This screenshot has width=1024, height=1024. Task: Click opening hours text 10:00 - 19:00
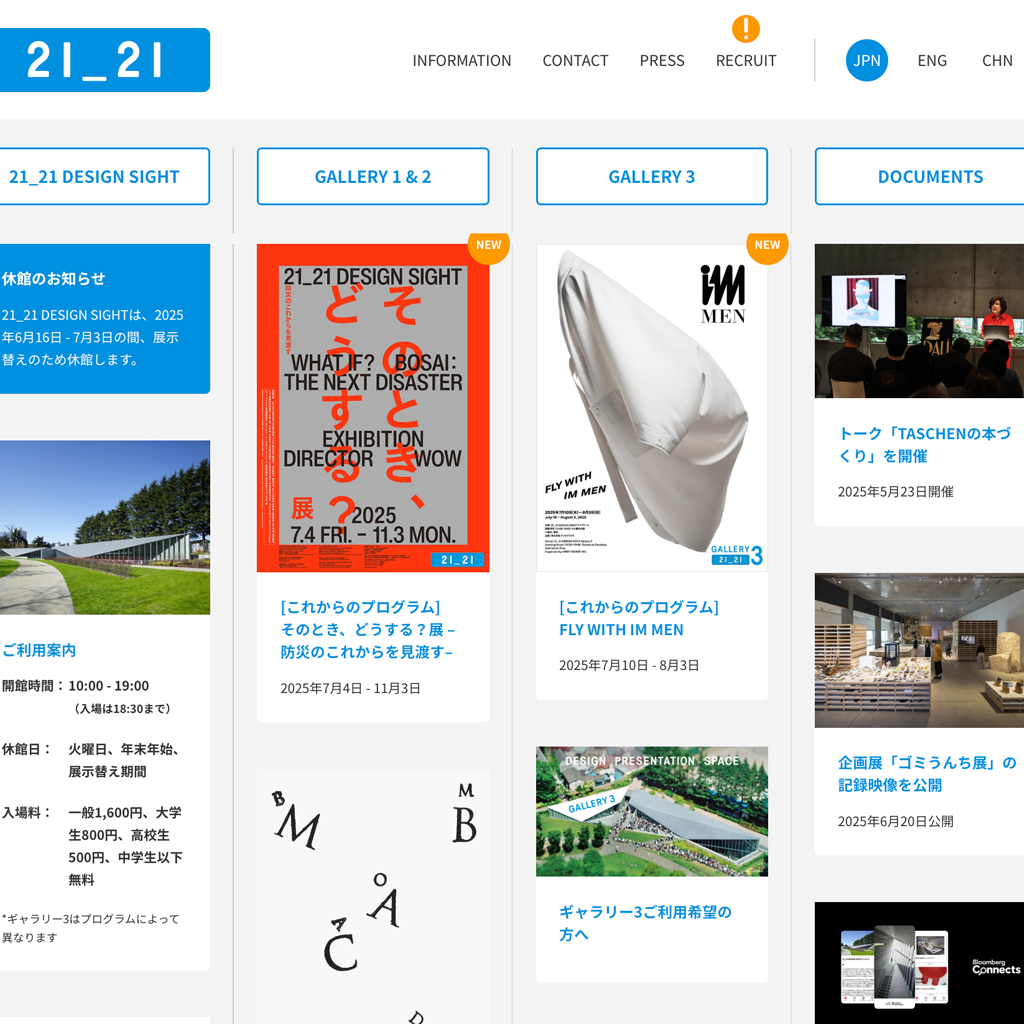pos(108,686)
